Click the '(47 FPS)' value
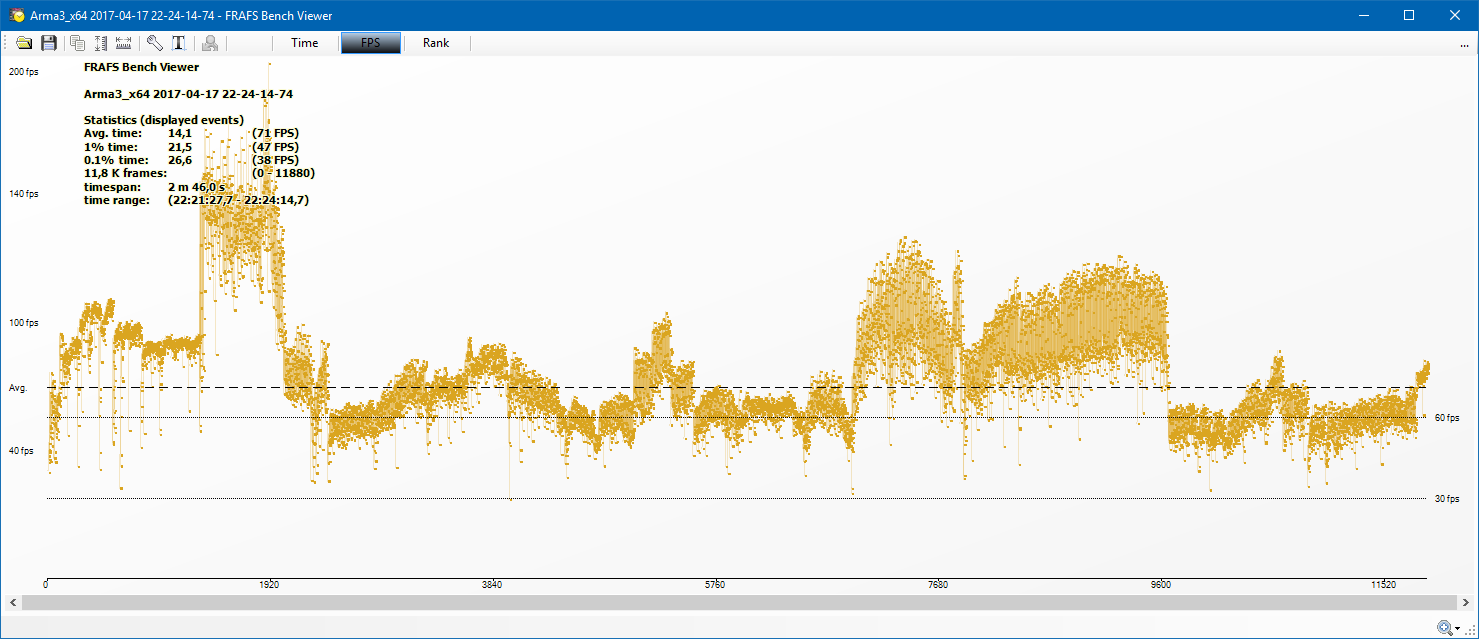Screen dimensions: 1479x639 pos(275,147)
